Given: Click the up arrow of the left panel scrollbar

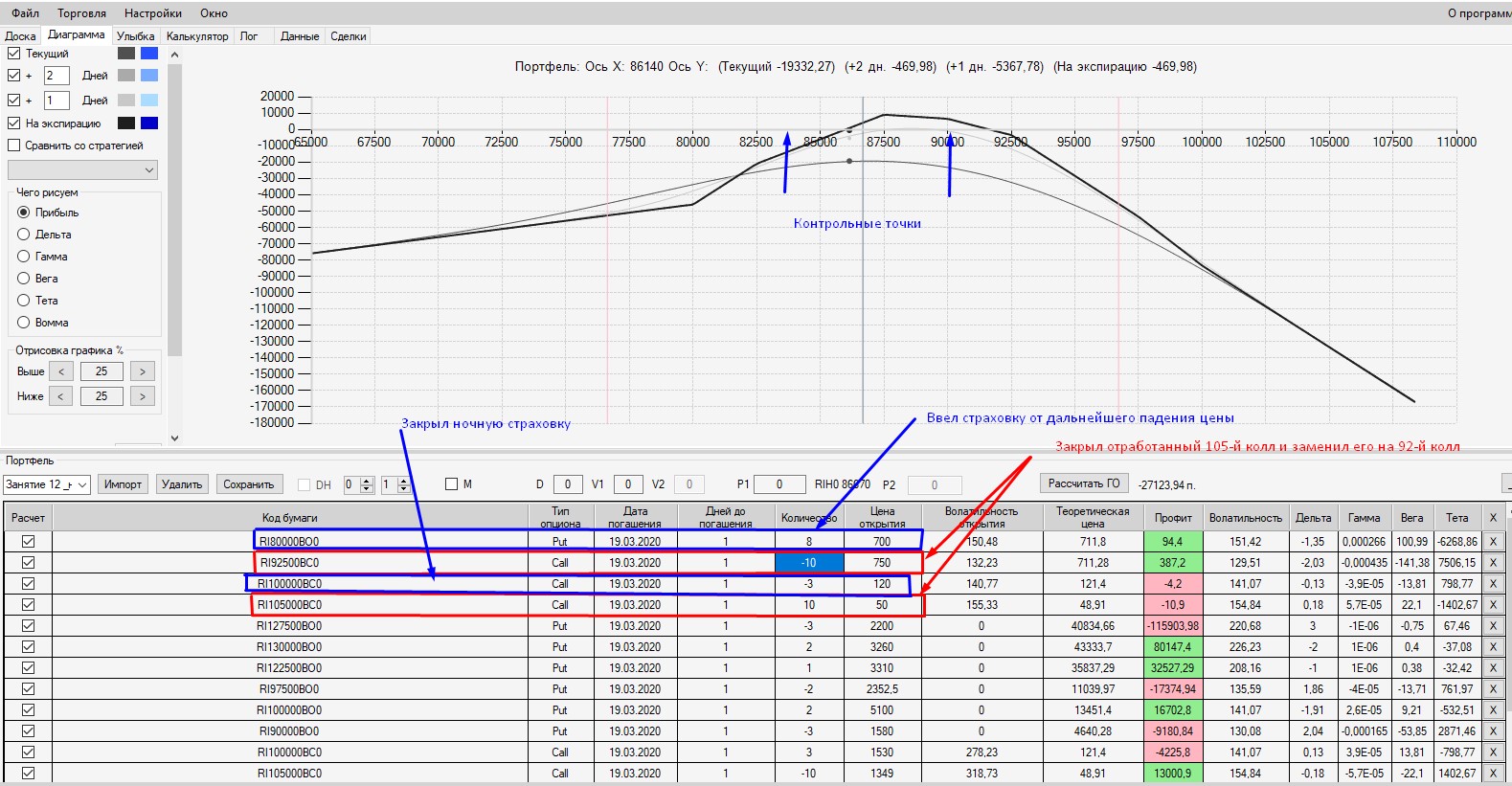Looking at the screenshot, I should pyautogui.click(x=174, y=56).
